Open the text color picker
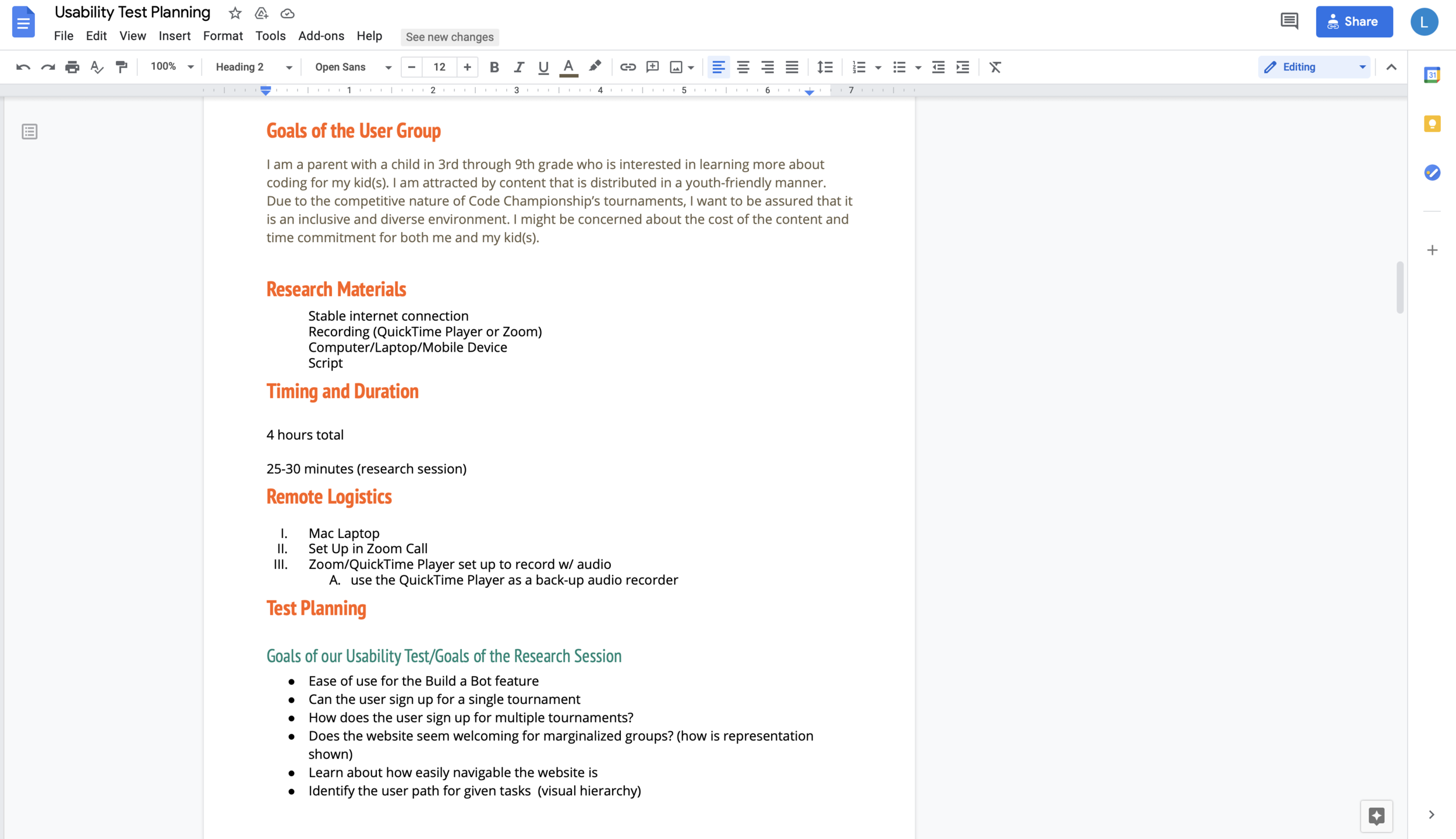 pos(568,67)
